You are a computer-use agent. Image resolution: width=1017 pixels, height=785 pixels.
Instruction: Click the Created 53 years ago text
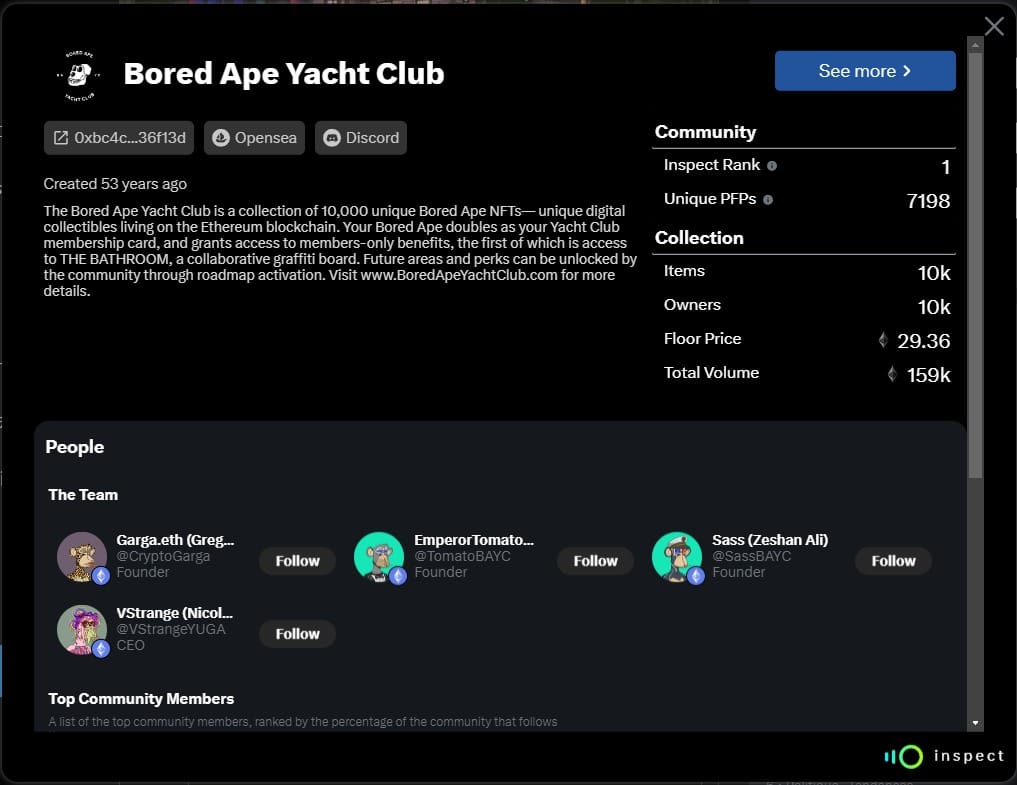coord(115,184)
